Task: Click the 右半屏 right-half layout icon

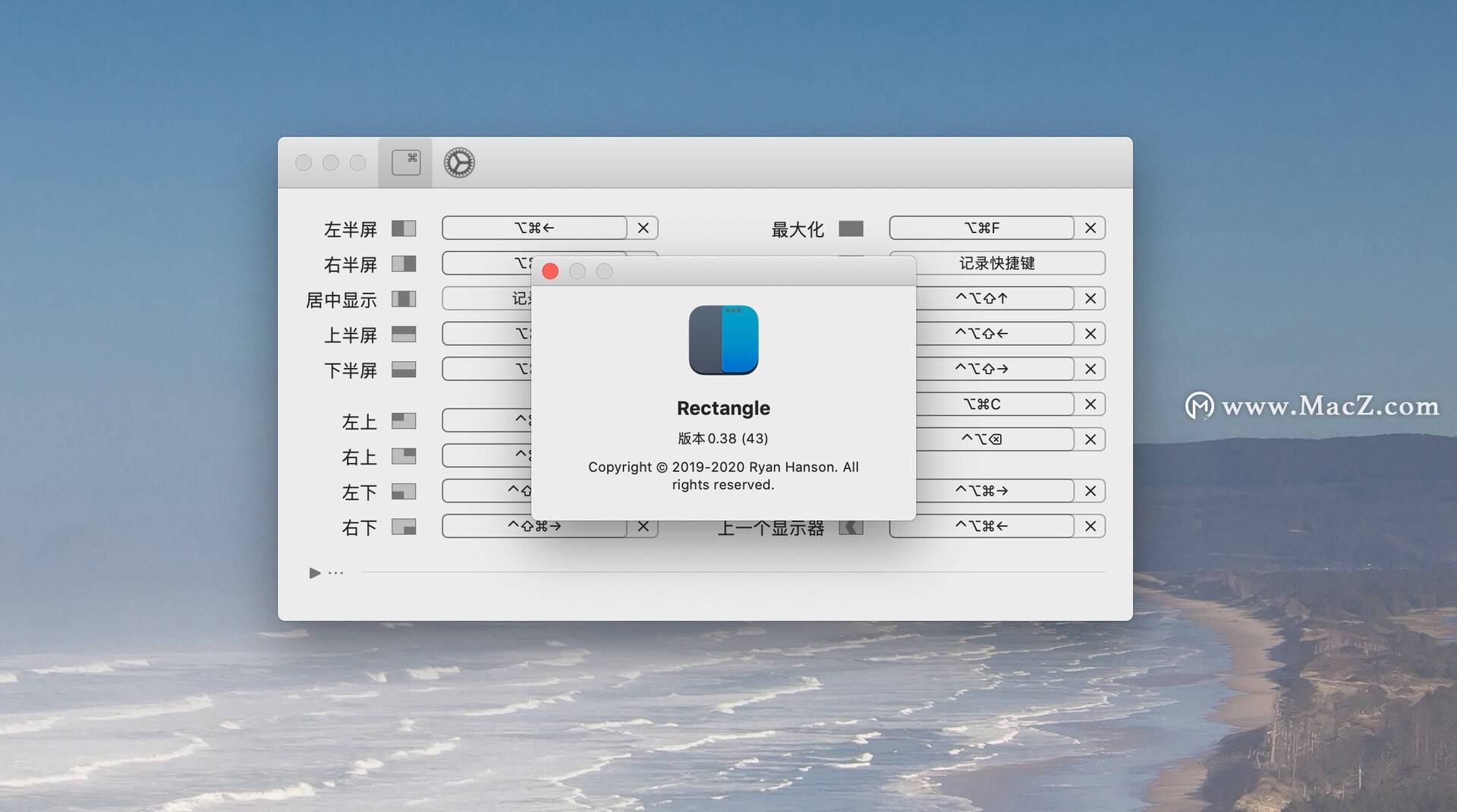Action: pyautogui.click(x=404, y=263)
